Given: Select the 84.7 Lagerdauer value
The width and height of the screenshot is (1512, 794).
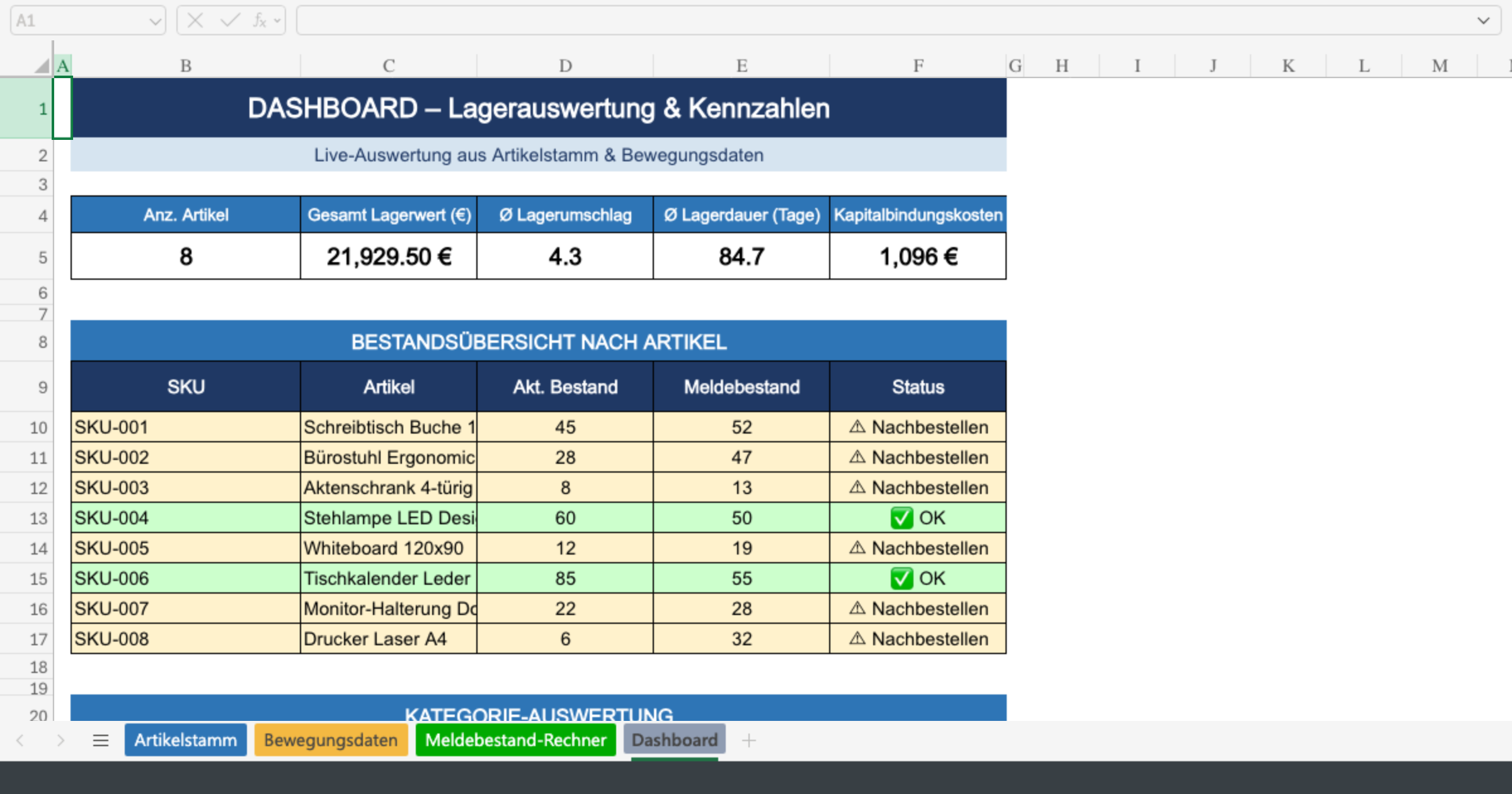Looking at the screenshot, I should [742, 256].
